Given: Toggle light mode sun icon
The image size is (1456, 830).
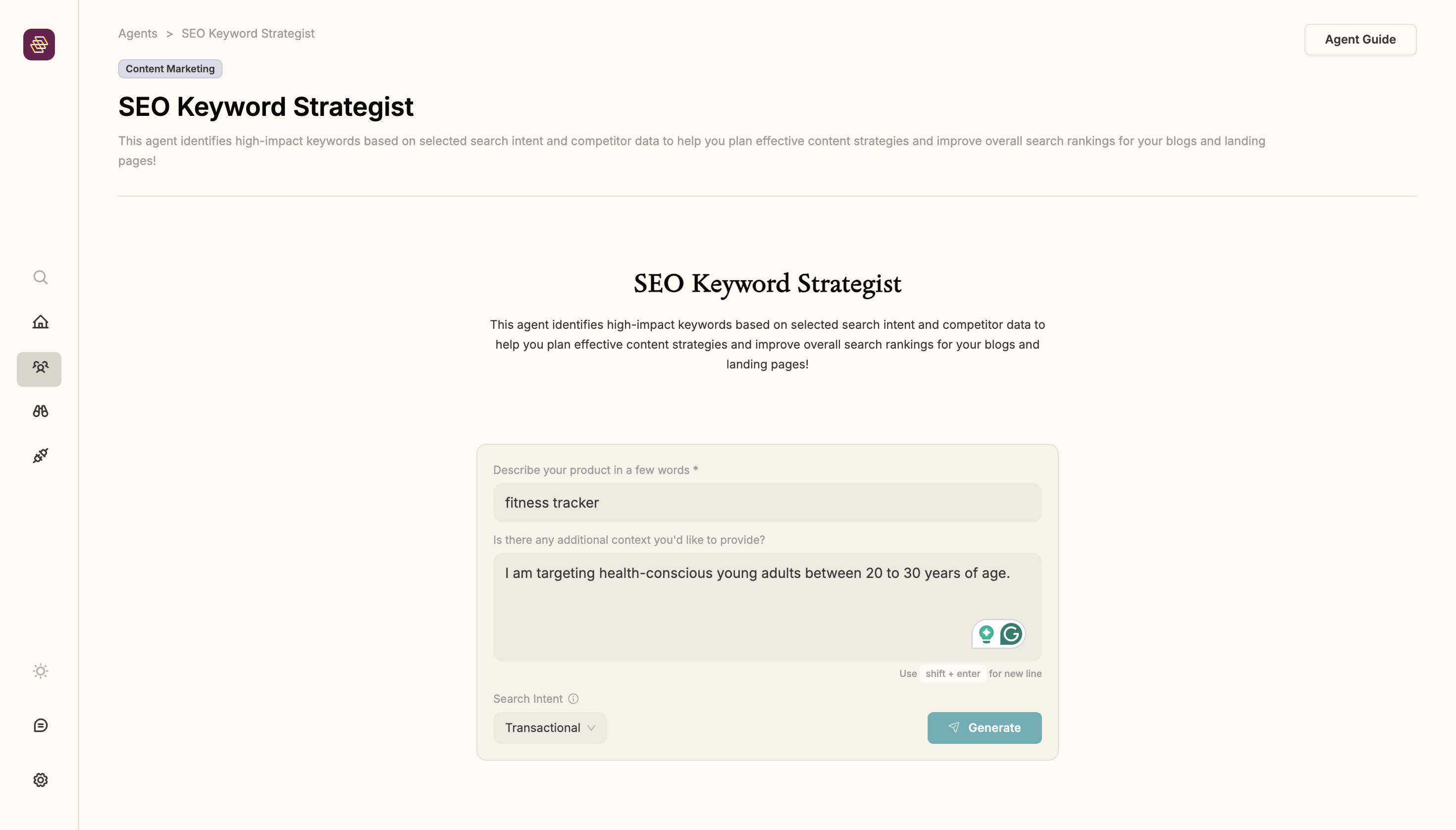Looking at the screenshot, I should (40, 671).
